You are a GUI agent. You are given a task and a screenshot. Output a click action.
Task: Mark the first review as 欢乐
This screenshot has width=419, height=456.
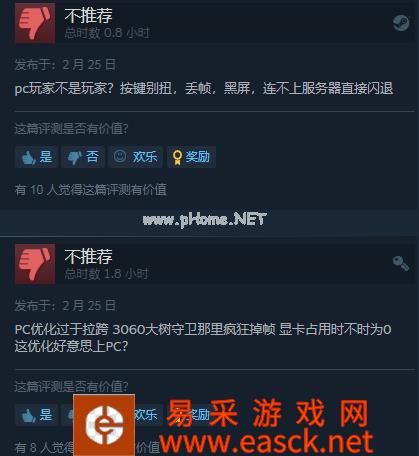click(135, 157)
